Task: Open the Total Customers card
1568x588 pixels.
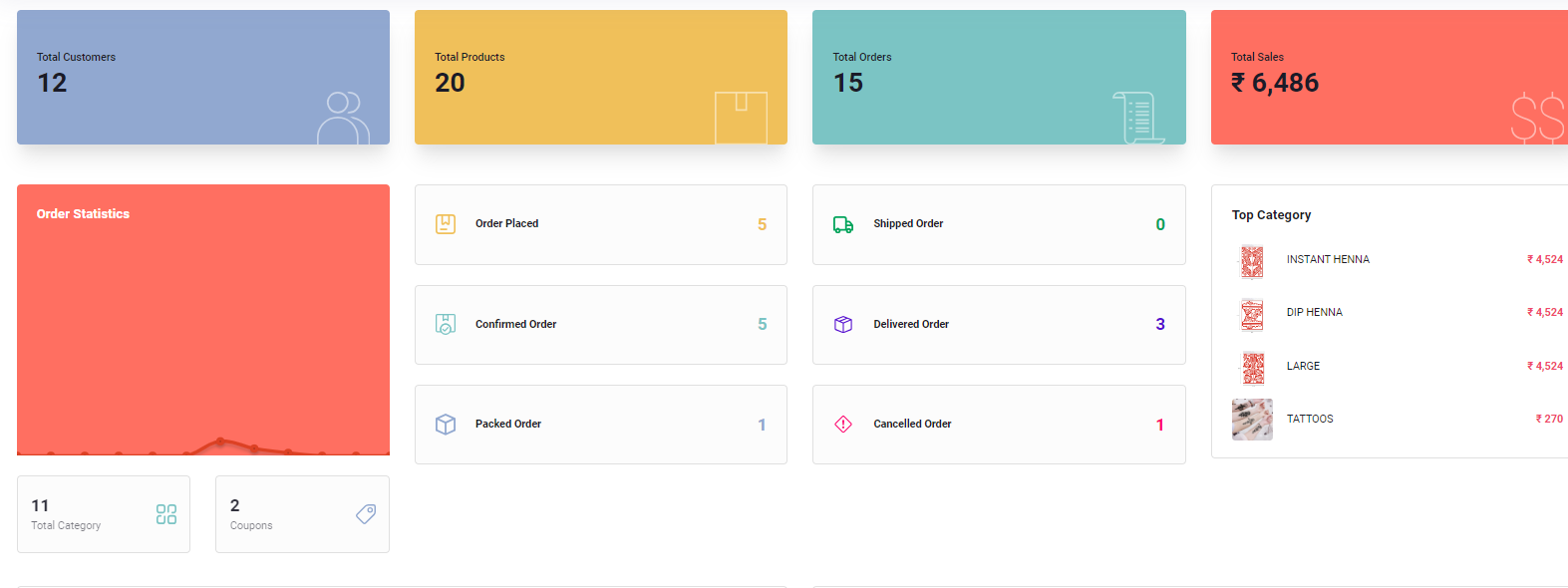Action: 203,78
